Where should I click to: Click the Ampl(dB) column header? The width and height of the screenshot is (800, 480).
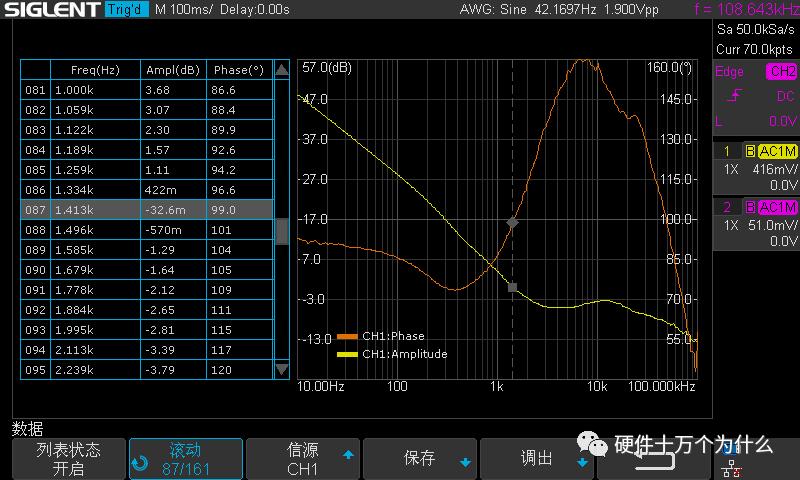click(x=173, y=70)
